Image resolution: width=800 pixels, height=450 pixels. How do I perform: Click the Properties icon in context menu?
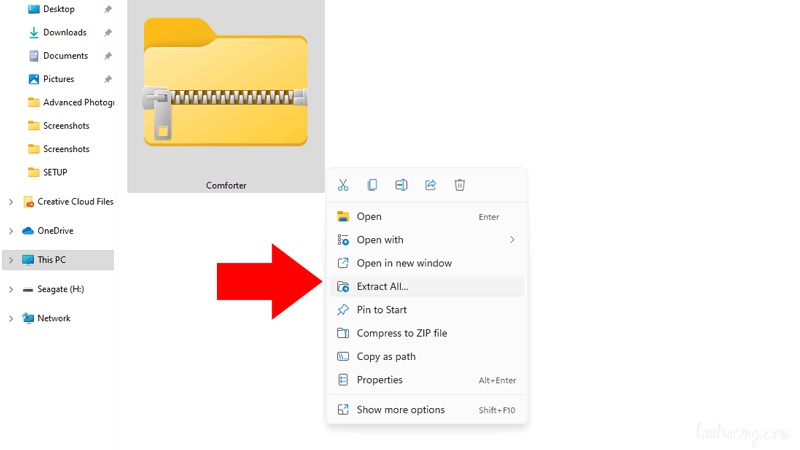pos(343,380)
